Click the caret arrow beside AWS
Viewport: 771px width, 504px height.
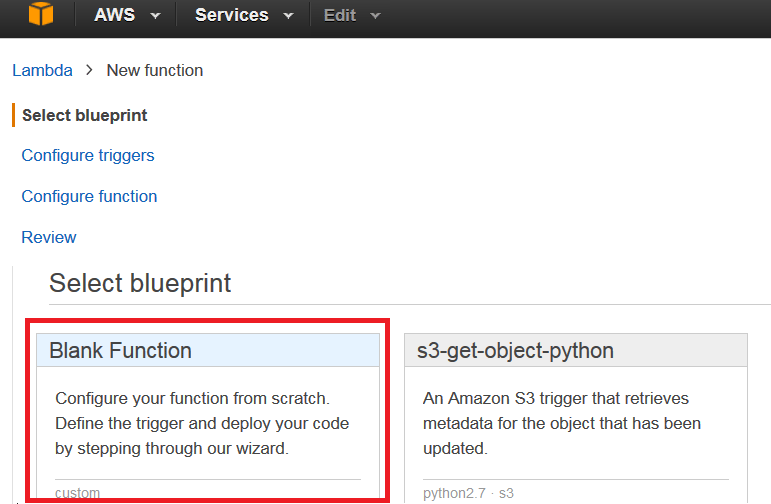[155, 16]
